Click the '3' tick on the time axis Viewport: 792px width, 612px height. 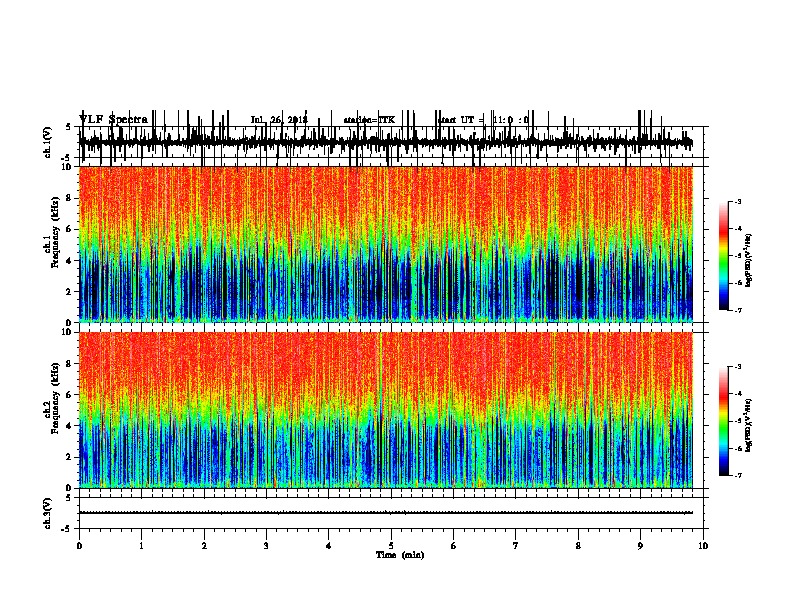pyautogui.click(x=266, y=545)
